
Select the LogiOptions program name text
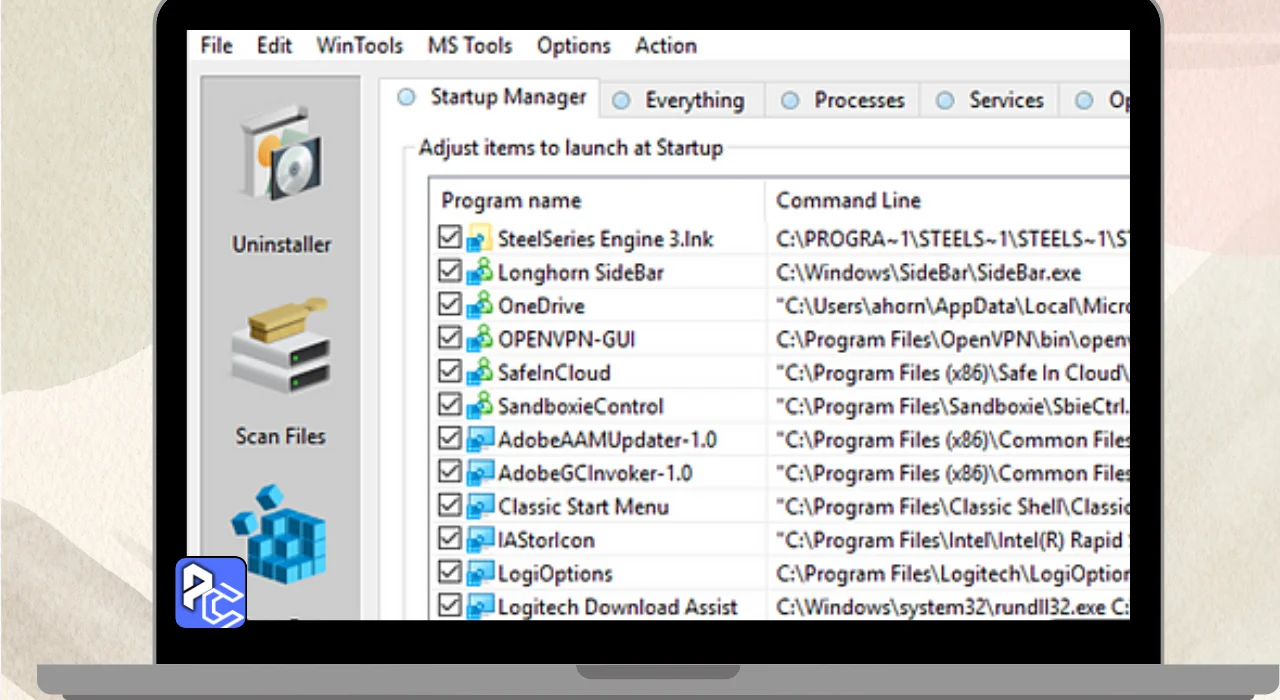pos(555,574)
